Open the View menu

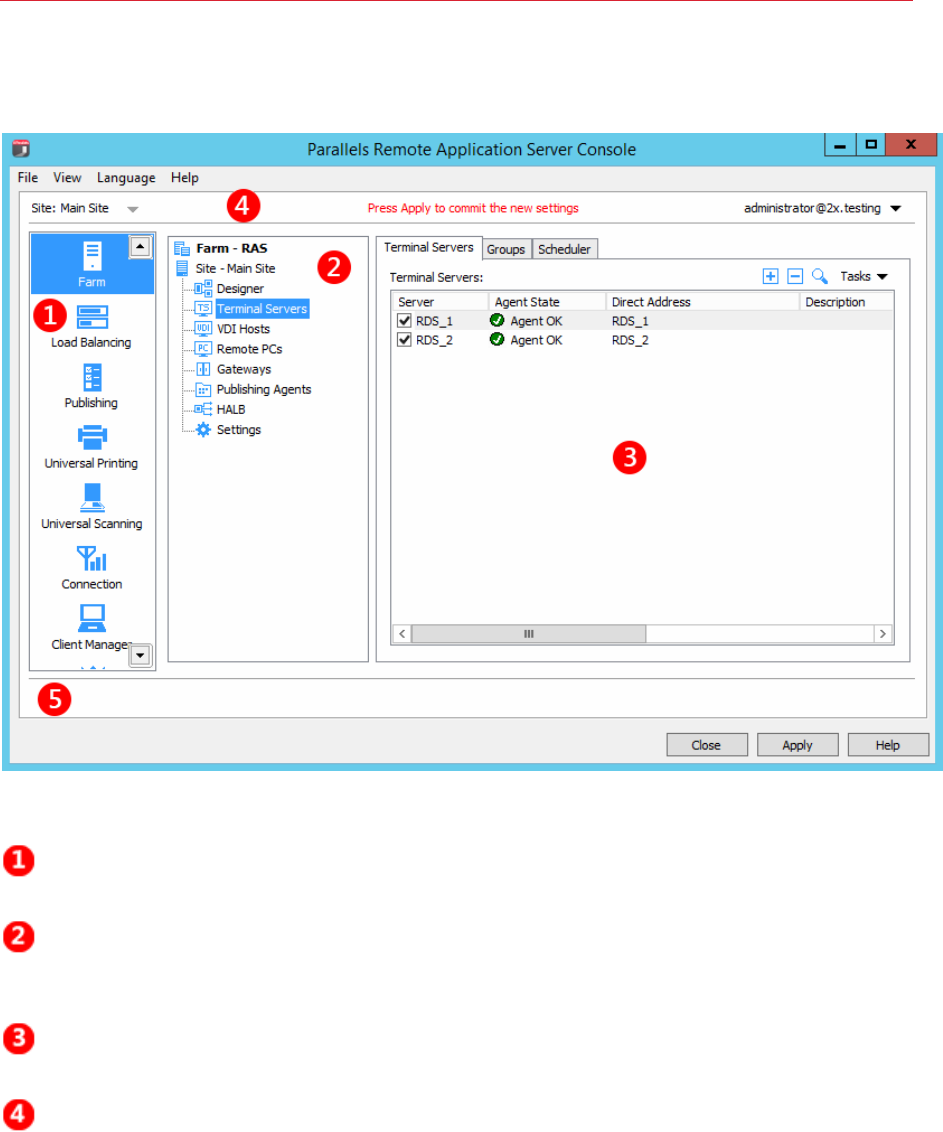point(67,178)
